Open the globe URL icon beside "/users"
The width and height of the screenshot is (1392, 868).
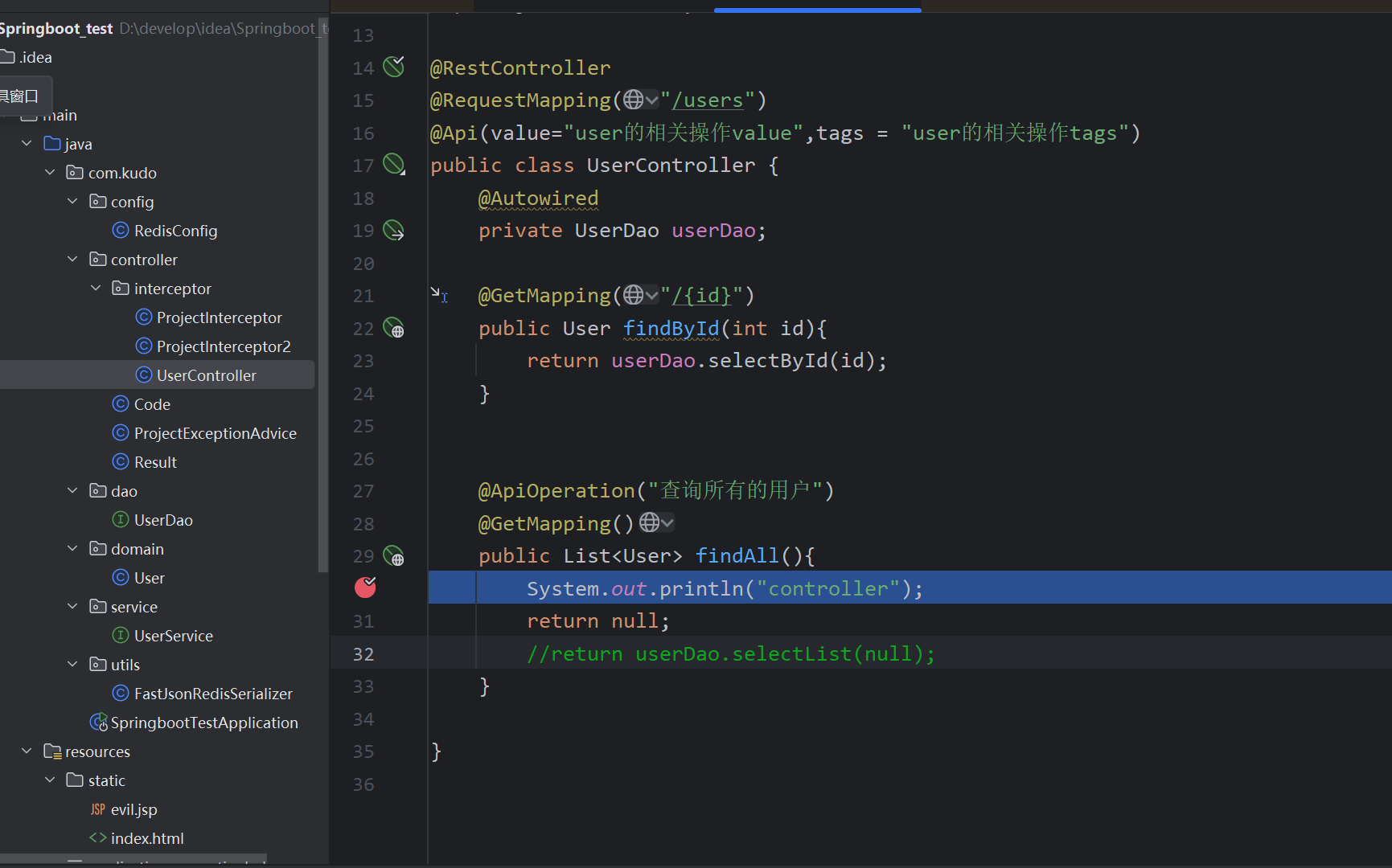641,100
